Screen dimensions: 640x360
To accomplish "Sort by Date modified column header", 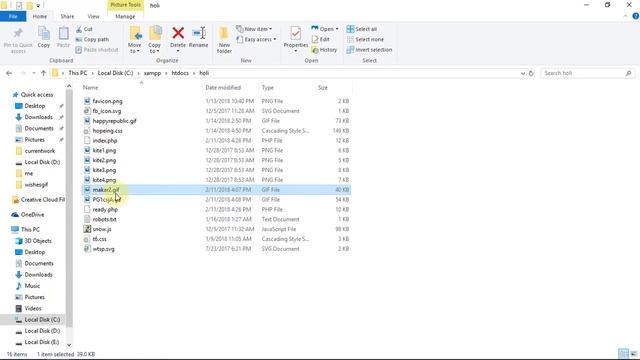I will (x=230, y=88).
